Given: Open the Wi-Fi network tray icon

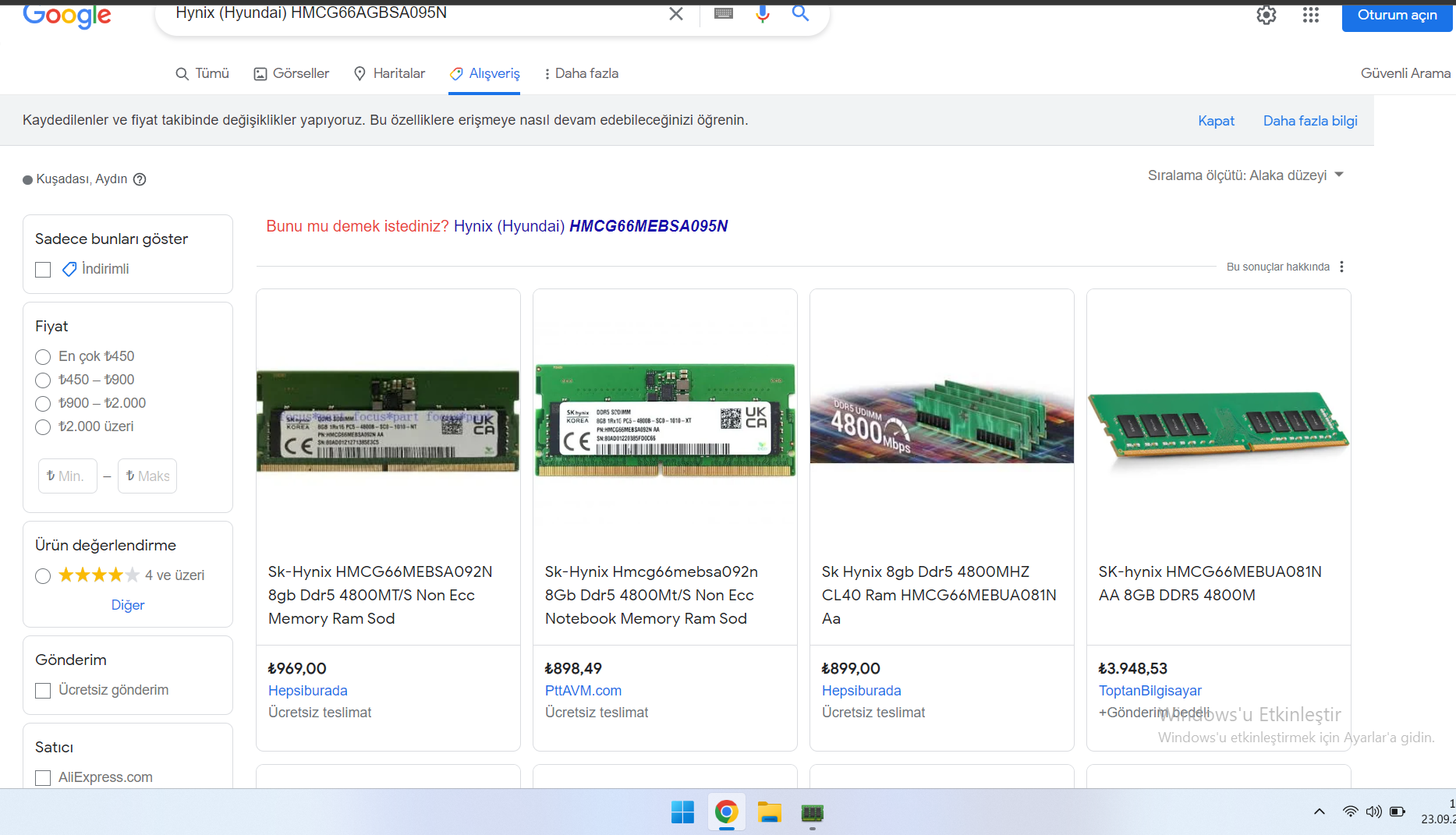Looking at the screenshot, I should [1350, 812].
